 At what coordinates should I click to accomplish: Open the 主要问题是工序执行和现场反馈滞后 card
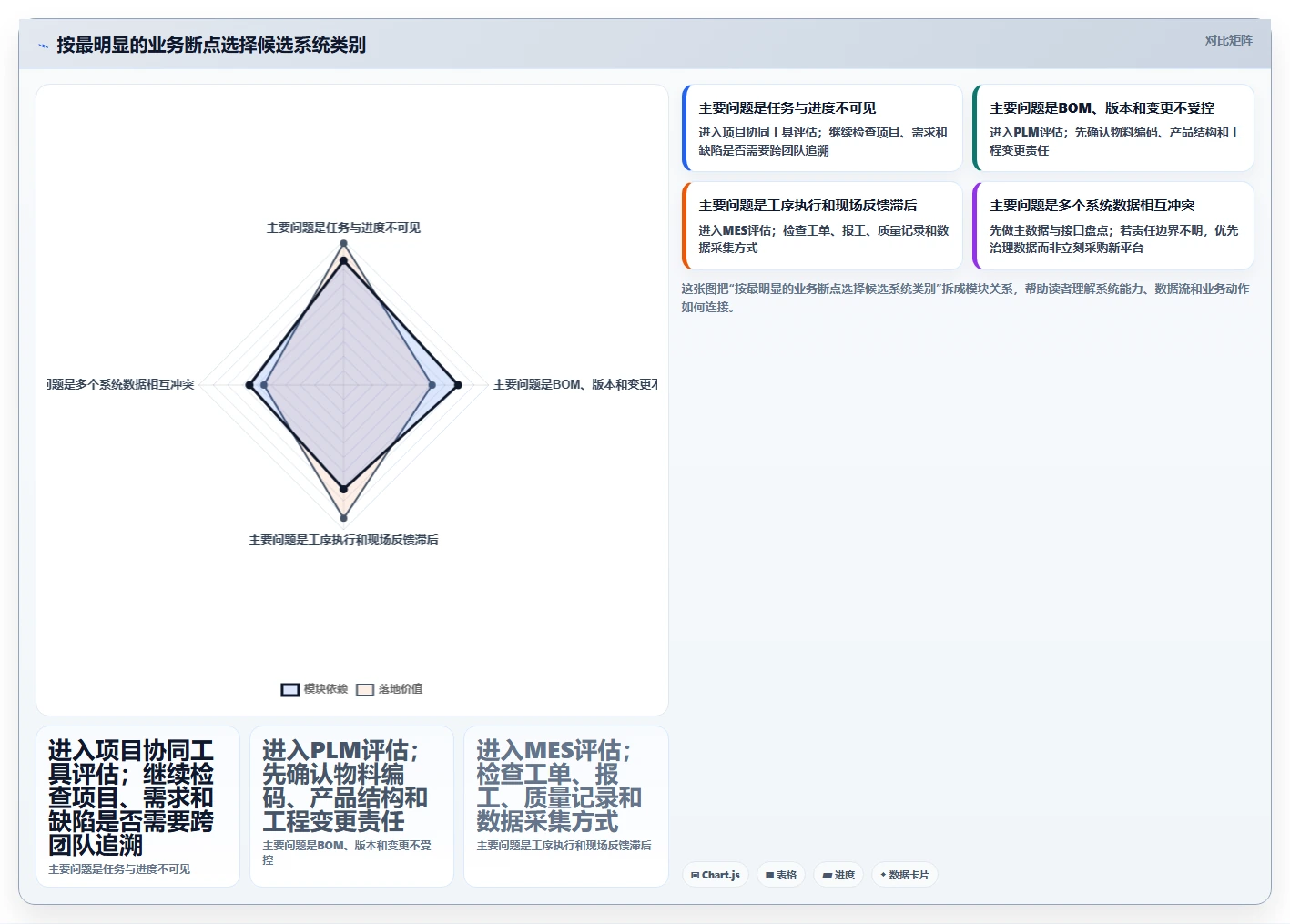click(x=822, y=226)
